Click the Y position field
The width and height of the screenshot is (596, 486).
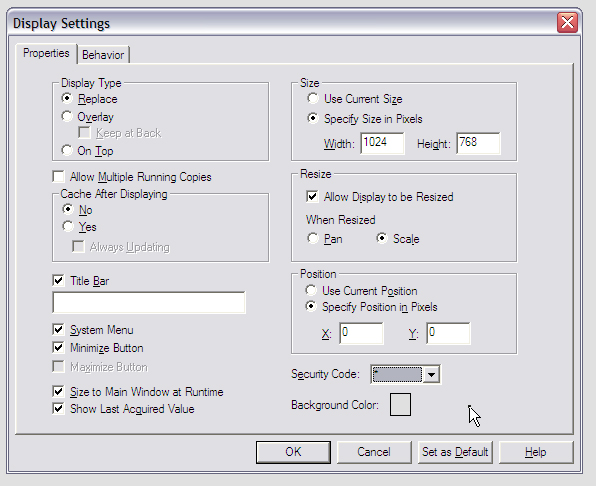click(x=448, y=333)
